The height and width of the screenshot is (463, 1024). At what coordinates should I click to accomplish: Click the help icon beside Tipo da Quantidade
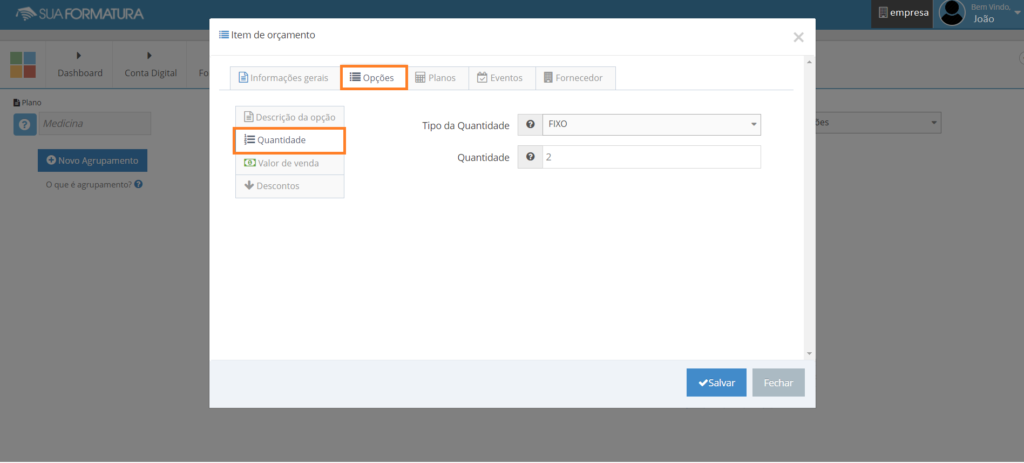pyautogui.click(x=530, y=125)
